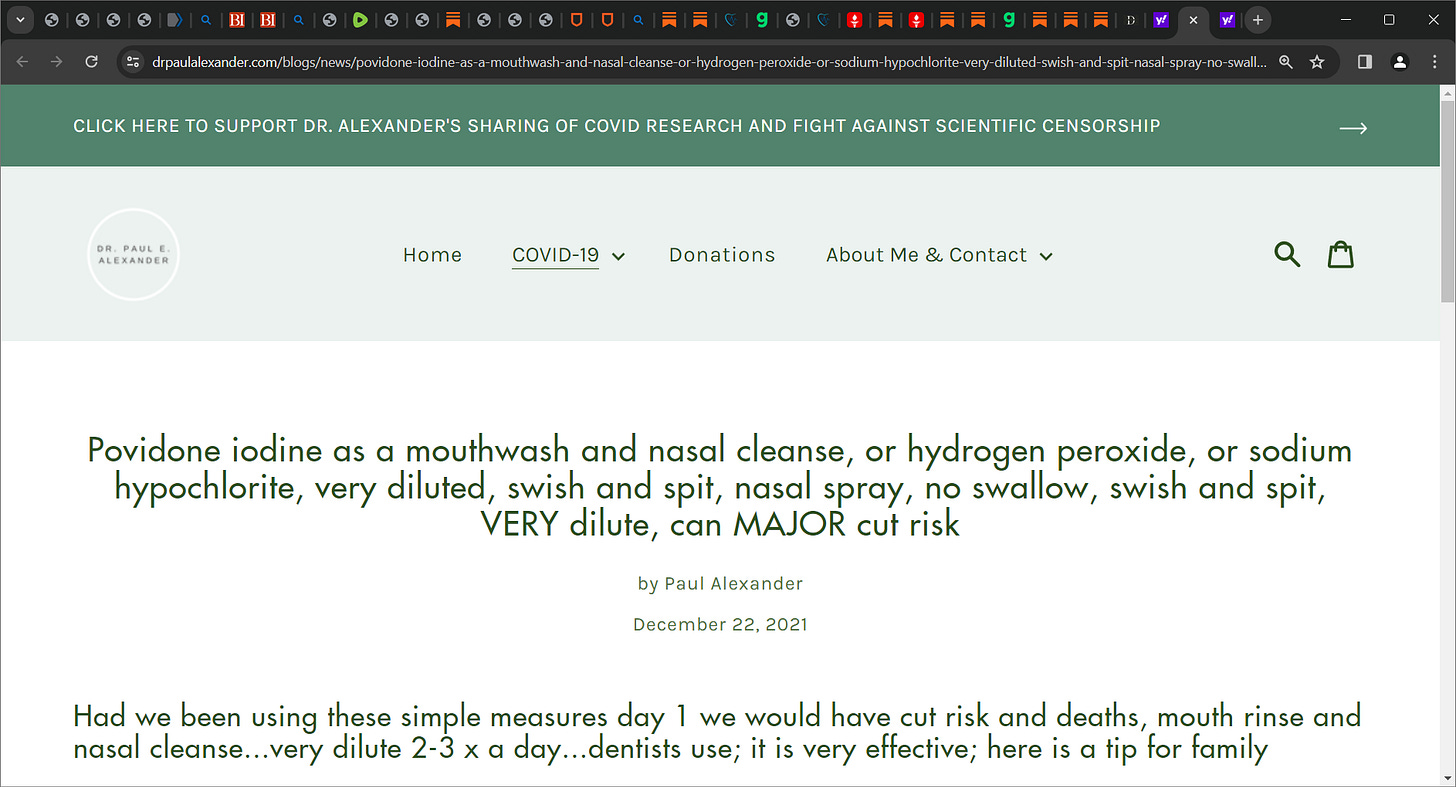This screenshot has width=1456, height=787.
Task: Click the December 22, 2021 date
Action: click(x=720, y=625)
